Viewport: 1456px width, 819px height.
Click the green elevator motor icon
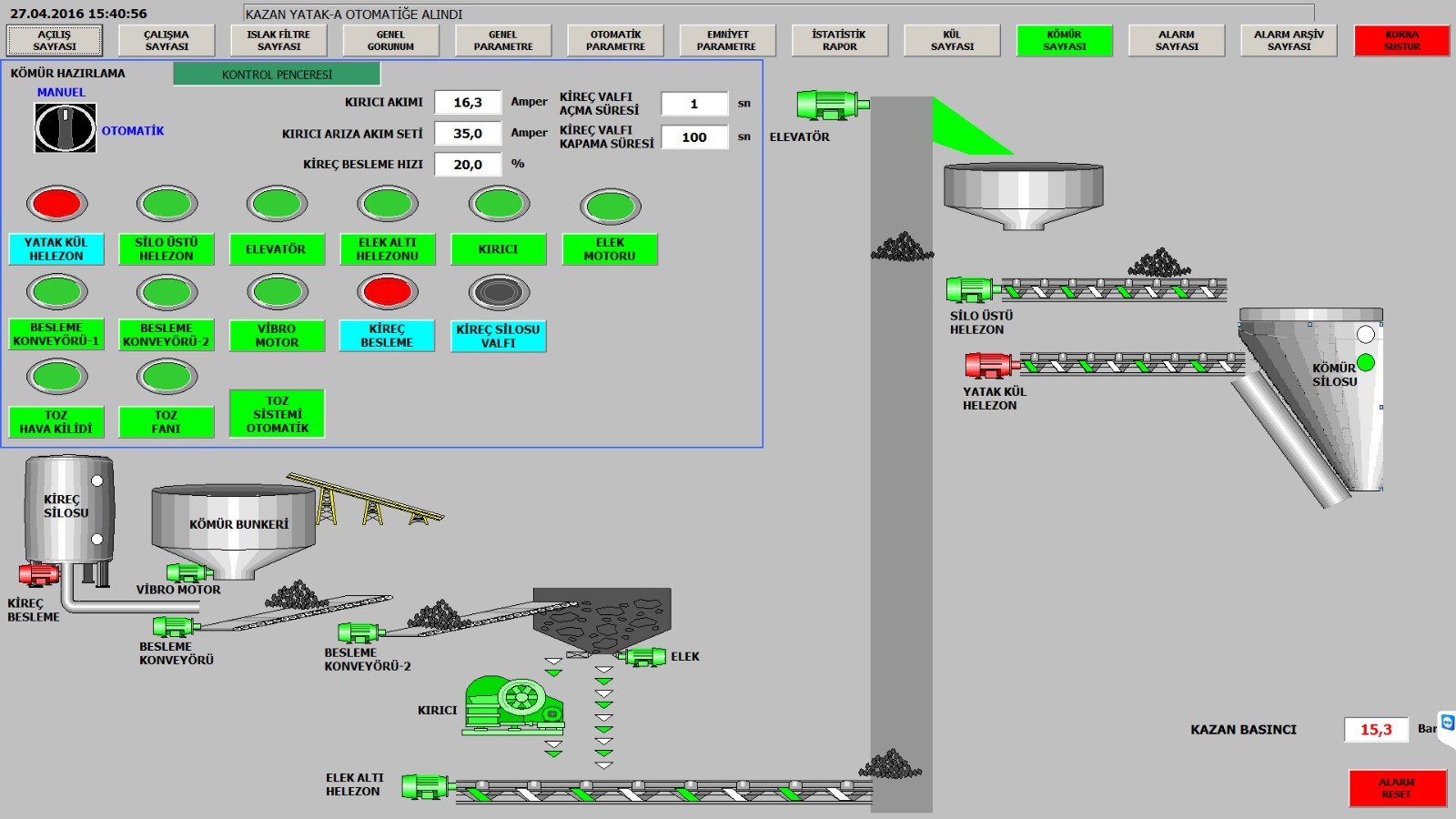pyautogui.click(x=829, y=105)
